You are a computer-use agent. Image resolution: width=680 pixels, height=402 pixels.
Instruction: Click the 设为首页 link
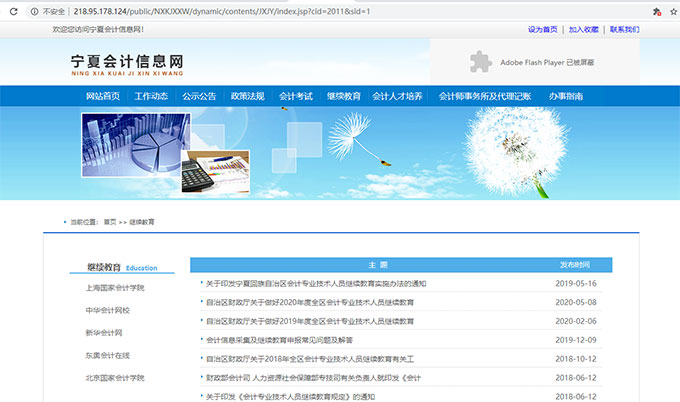click(x=542, y=30)
